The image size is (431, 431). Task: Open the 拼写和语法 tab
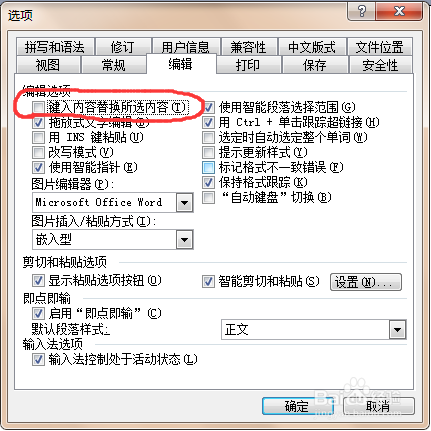tap(55, 47)
